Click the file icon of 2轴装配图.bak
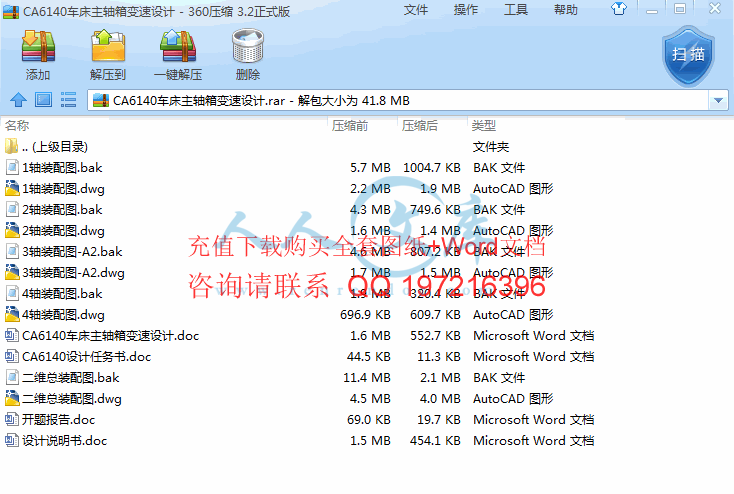This screenshot has width=734, height=494. point(12,209)
